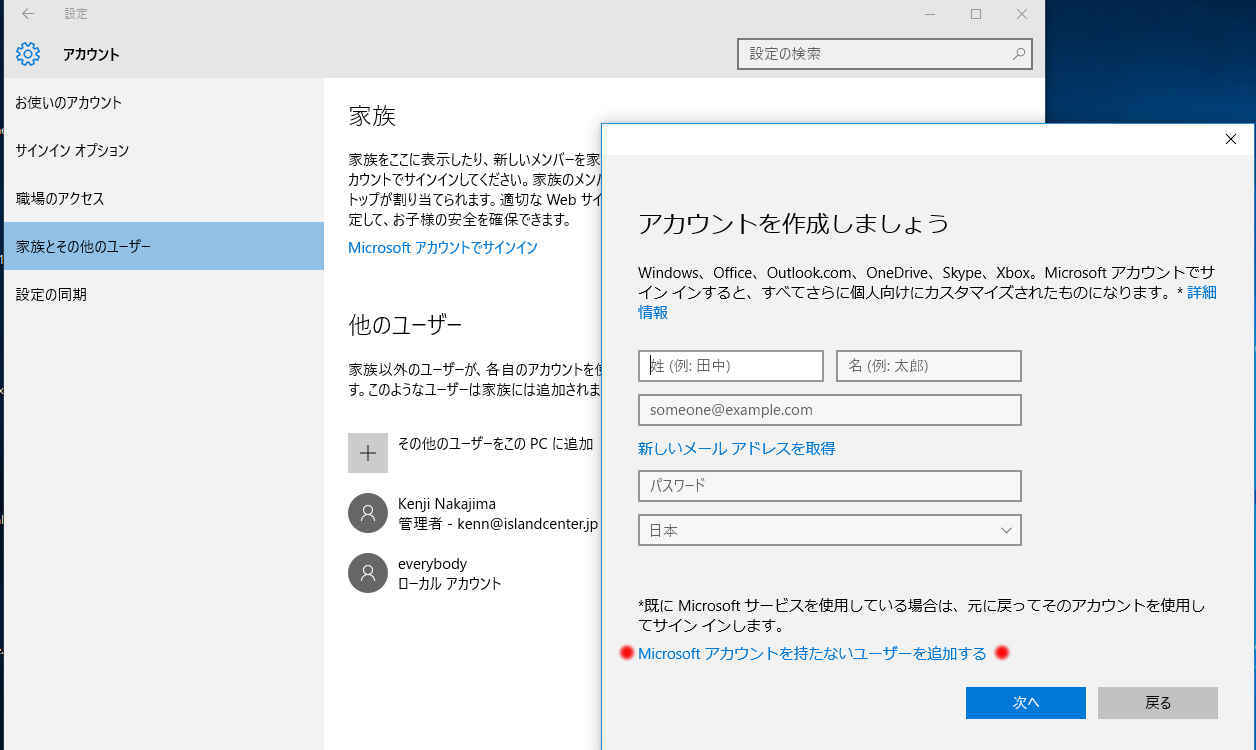Open 設定の同期 section

[x=162, y=294]
